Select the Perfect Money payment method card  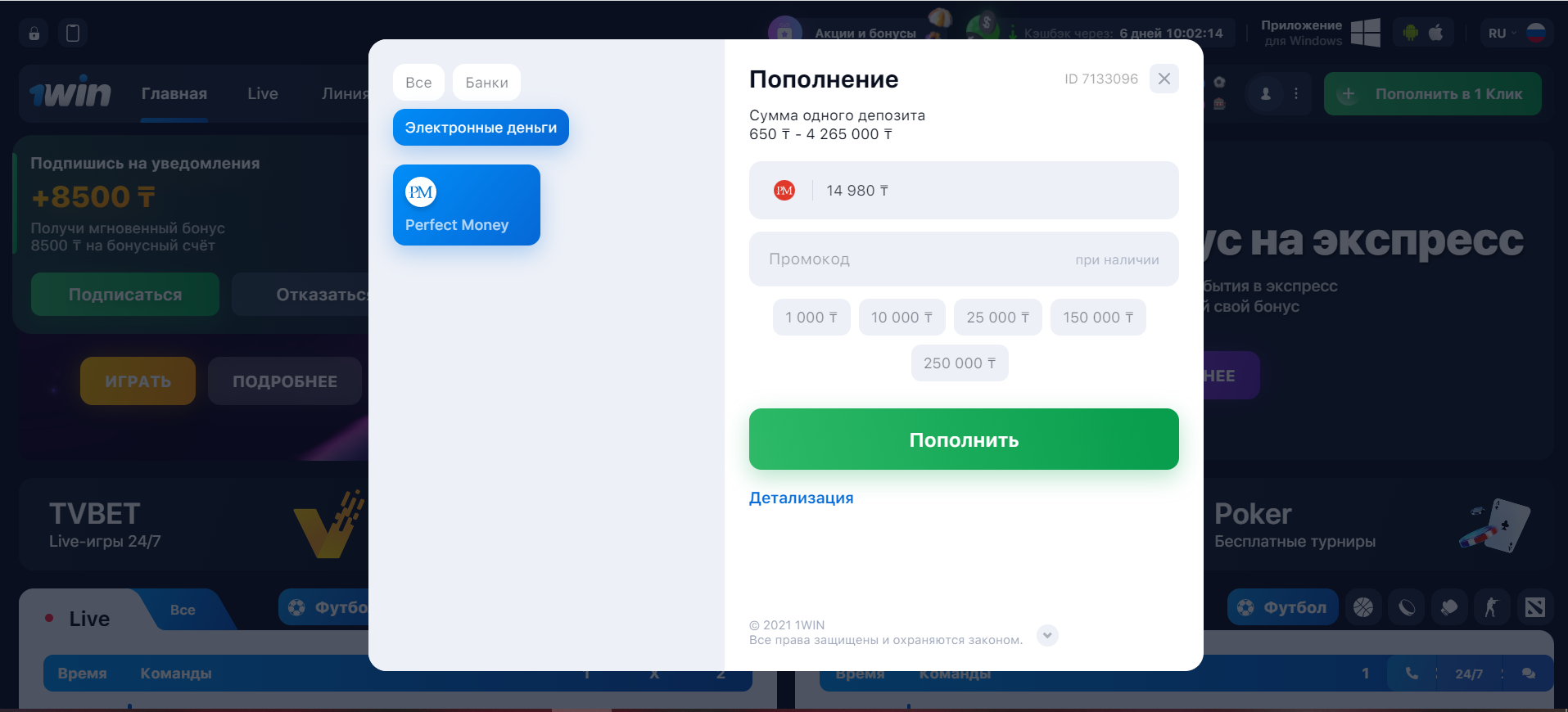click(x=466, y=205)
